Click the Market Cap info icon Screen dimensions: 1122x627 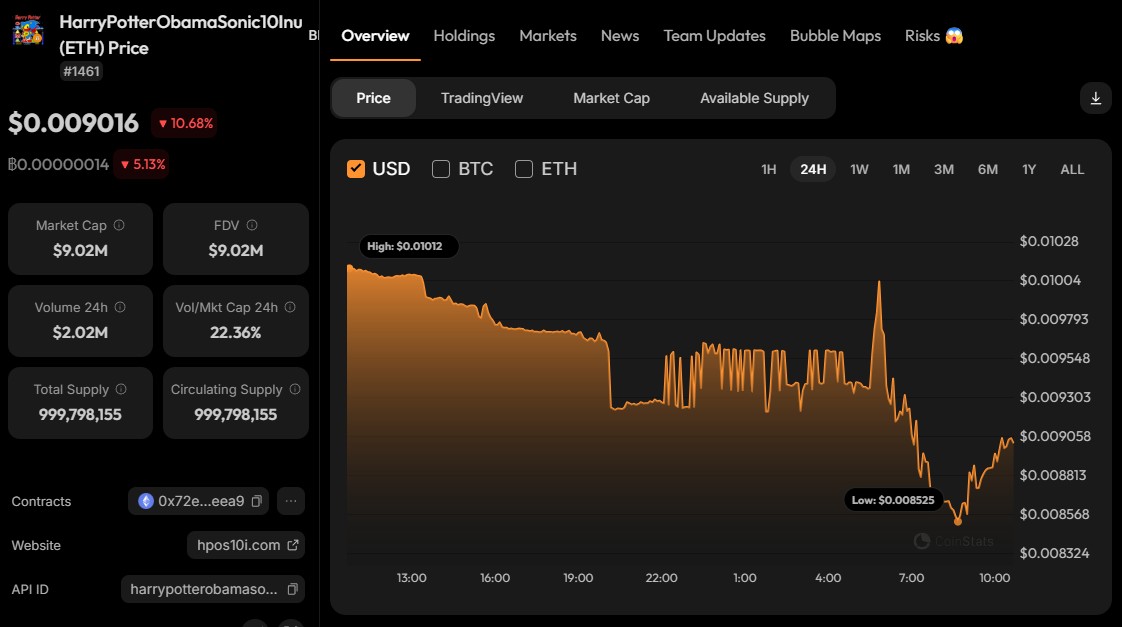pos(119,225)
